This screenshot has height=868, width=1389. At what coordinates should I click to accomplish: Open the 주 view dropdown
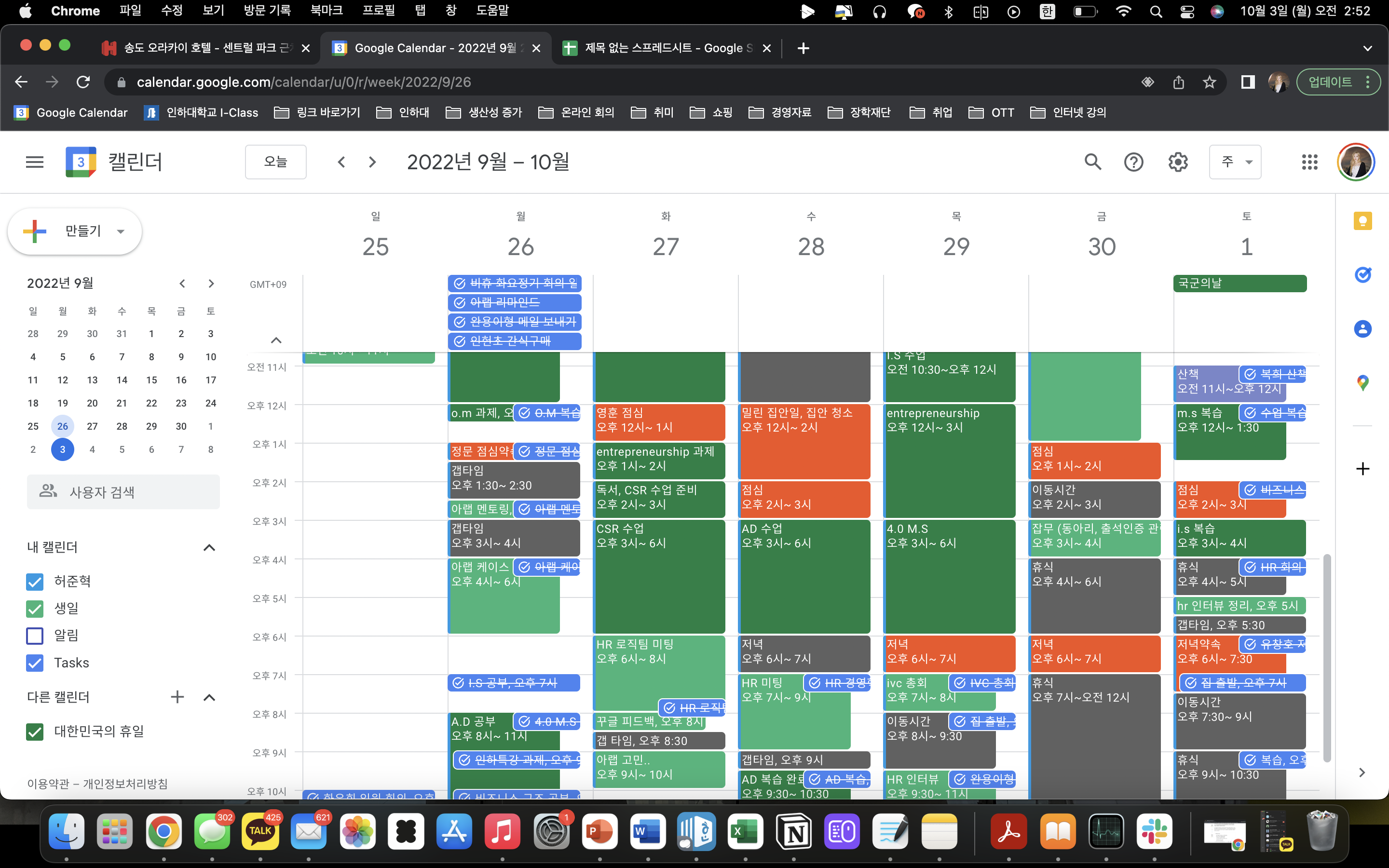click(x=1235, y=162)
